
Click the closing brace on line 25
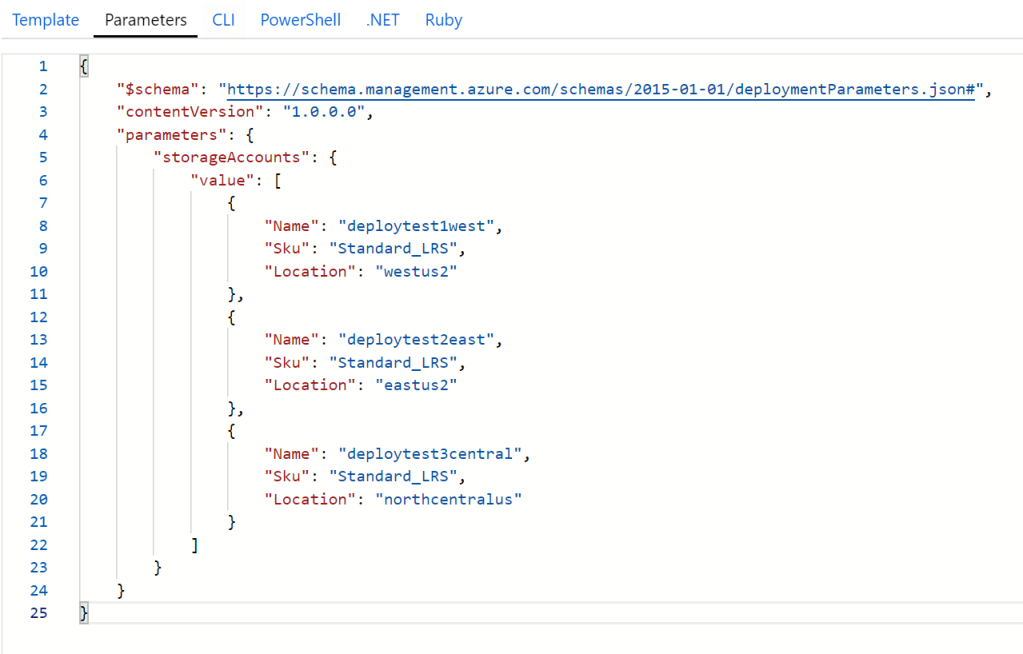click(84, 612)
